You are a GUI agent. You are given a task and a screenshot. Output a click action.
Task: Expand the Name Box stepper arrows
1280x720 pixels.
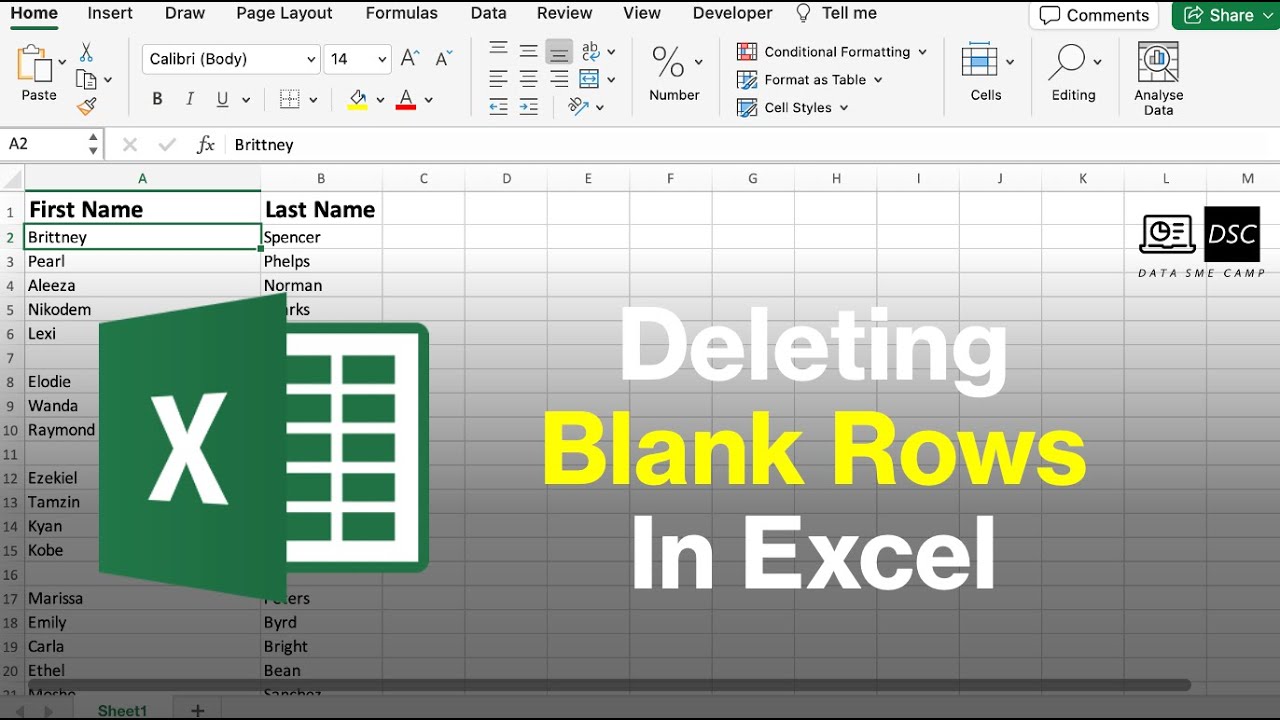click(93, 145)
